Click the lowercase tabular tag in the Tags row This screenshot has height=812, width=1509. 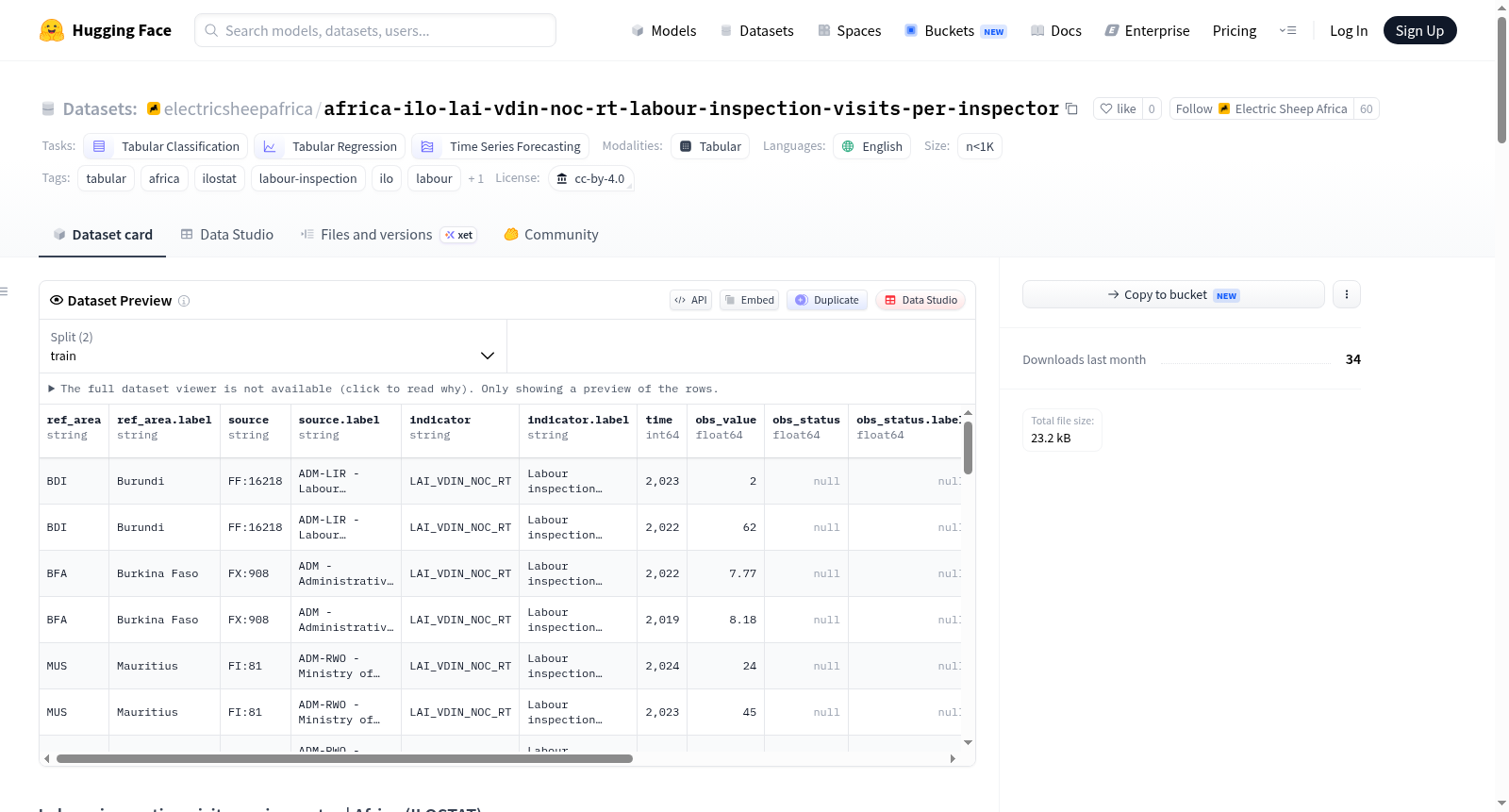pos(107,178)
